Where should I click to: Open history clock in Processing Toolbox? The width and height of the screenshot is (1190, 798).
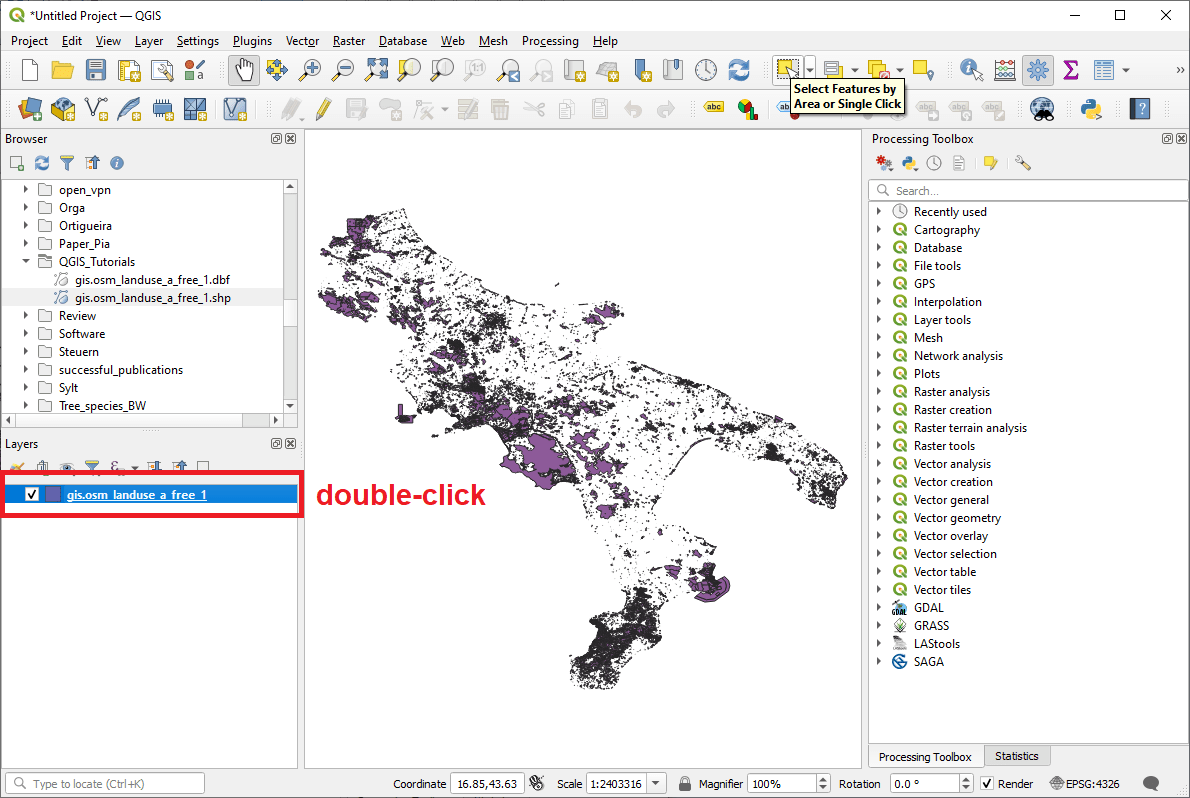click(933, 162)
